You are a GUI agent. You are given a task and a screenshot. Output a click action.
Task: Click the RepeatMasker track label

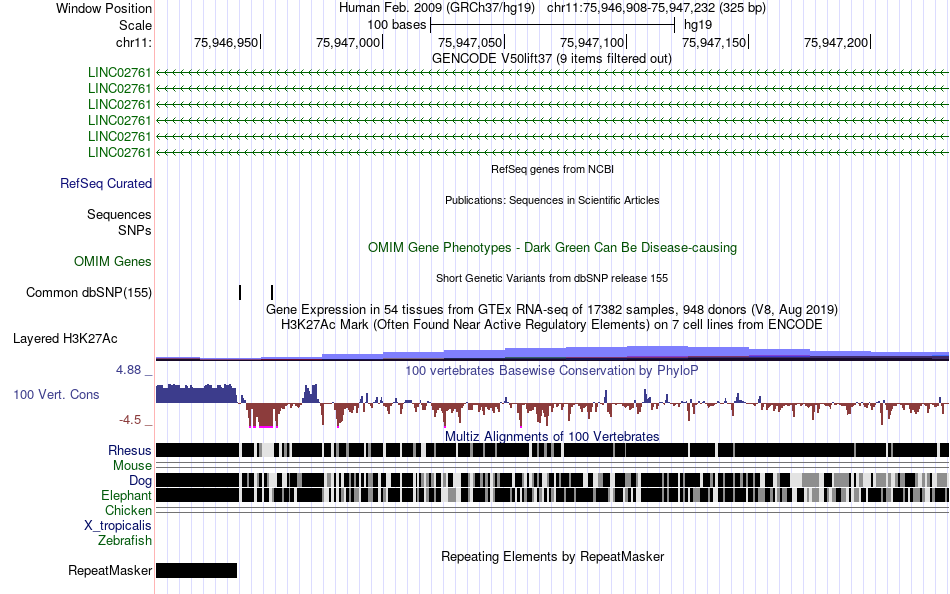point(110,570)
